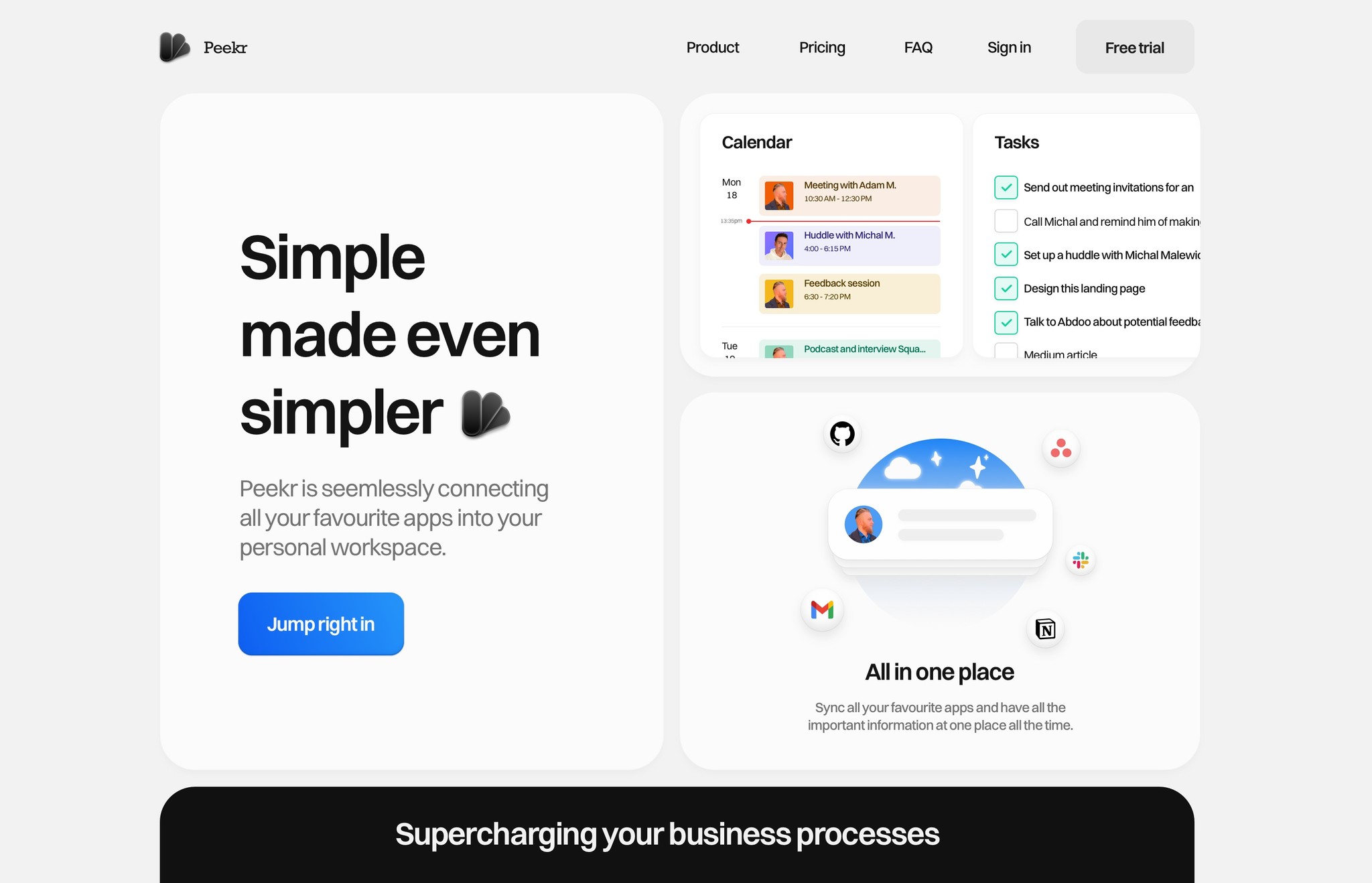Open the Product menu

[x=712, y=46]
